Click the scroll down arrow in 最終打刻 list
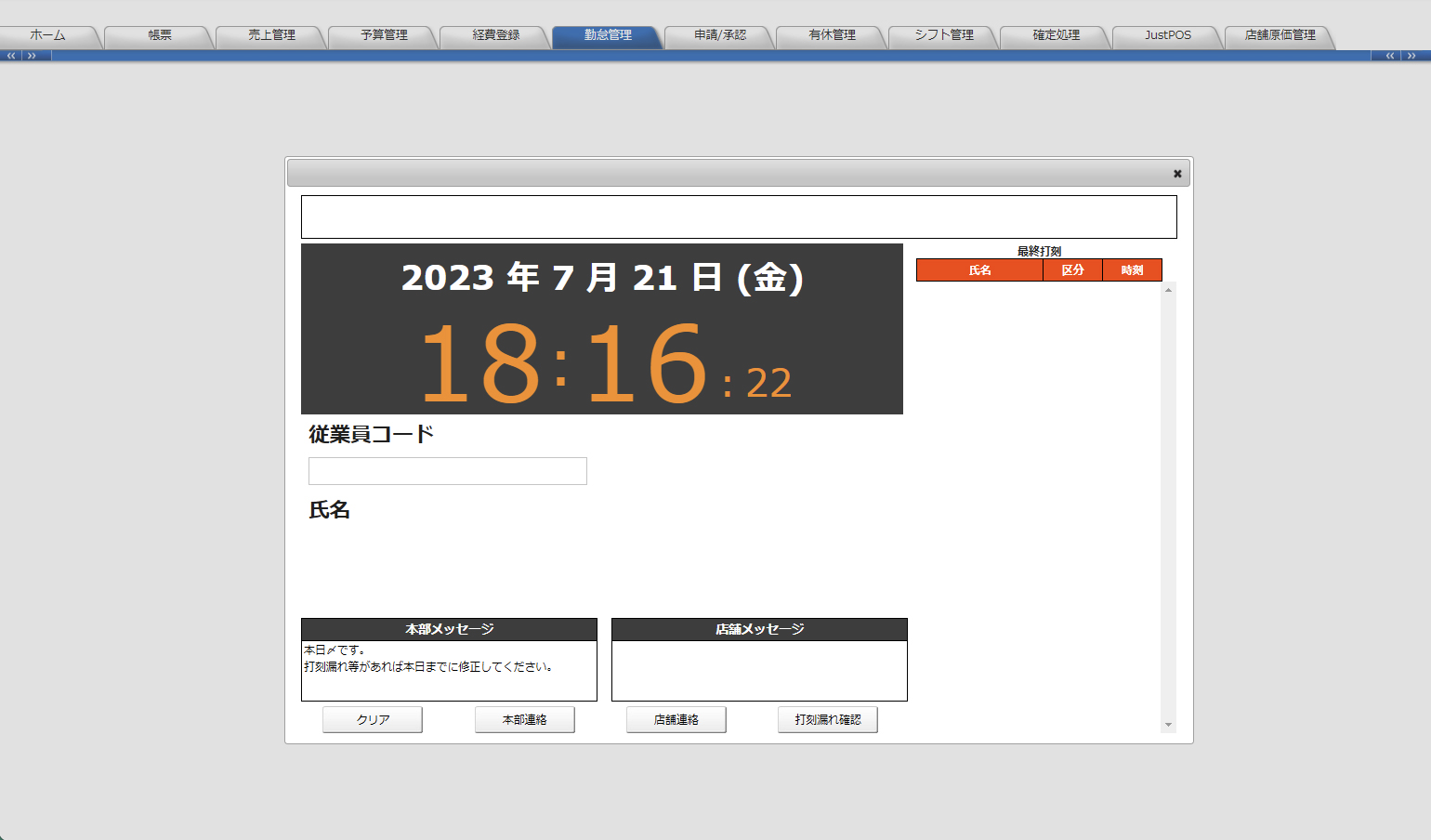The height and width of the screenshot is (840, 1431). (x=1168, y=725)
